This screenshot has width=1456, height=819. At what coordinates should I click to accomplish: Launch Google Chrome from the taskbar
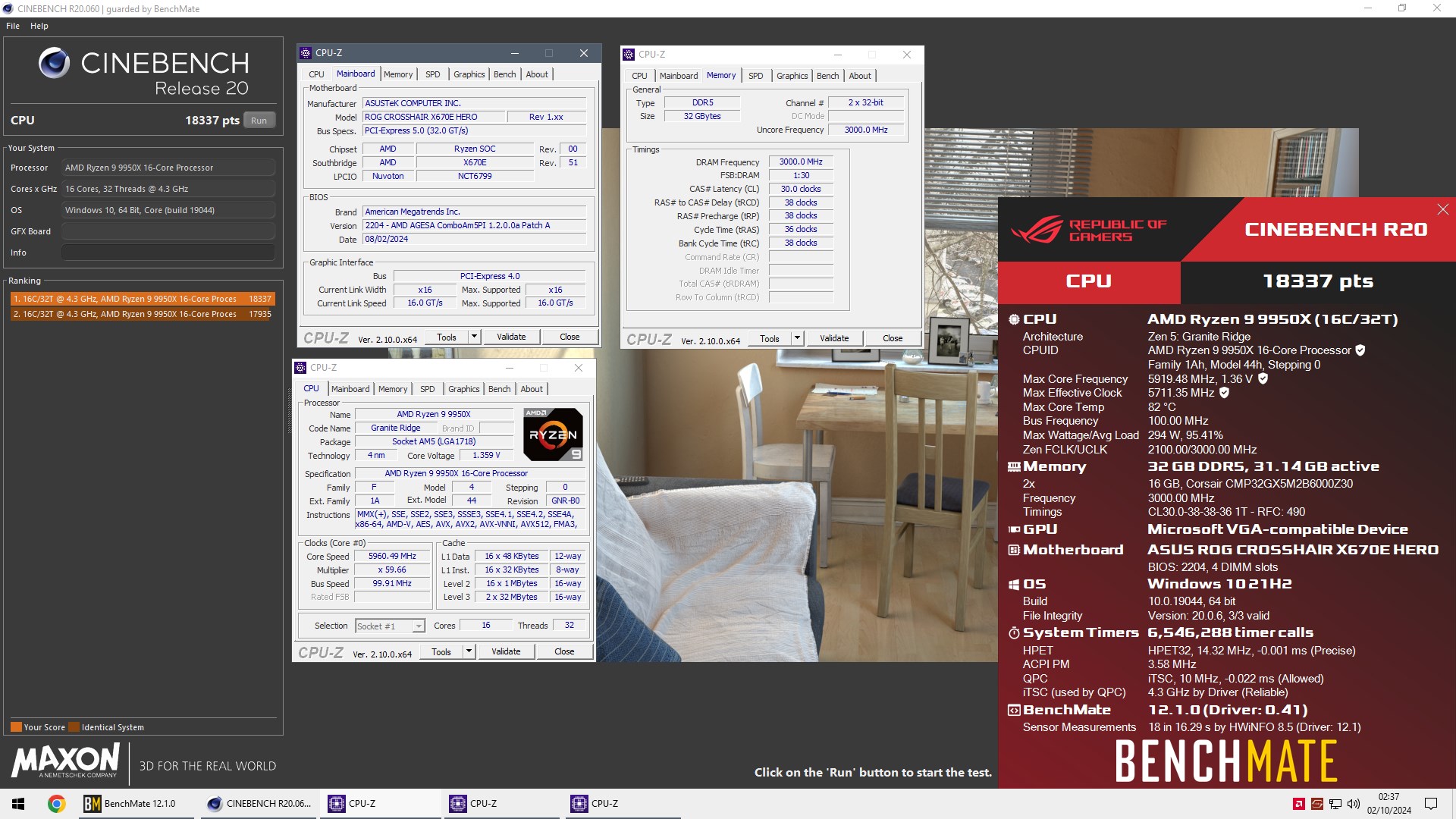point(56,804)
